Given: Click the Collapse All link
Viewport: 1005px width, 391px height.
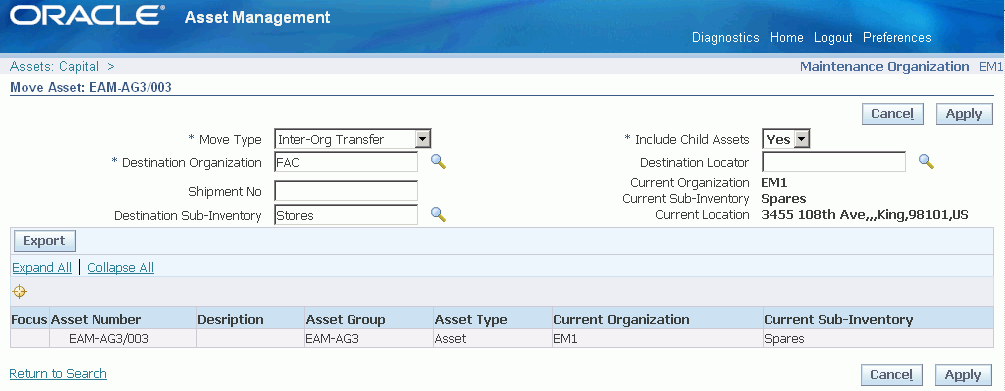Looking at the screenshot, I should point(120,267).
